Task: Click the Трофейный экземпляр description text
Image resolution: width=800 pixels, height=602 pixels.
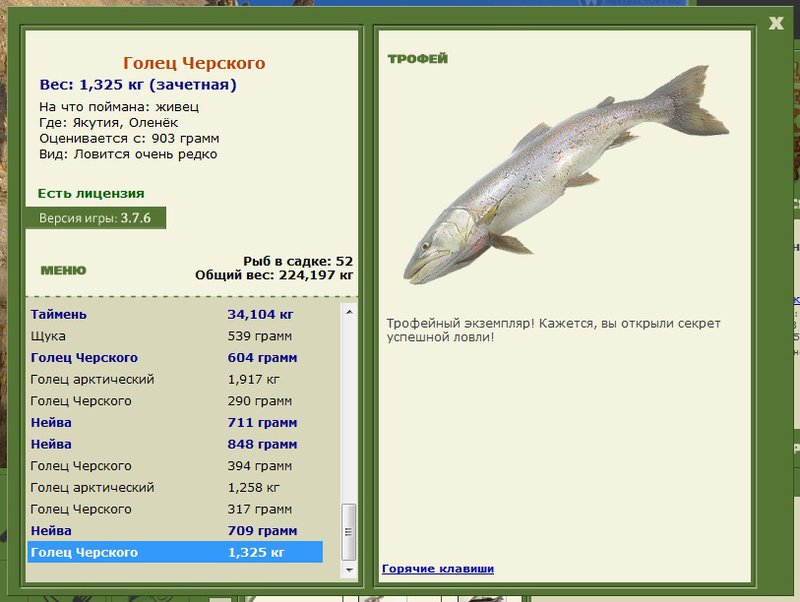Action: 554,330
